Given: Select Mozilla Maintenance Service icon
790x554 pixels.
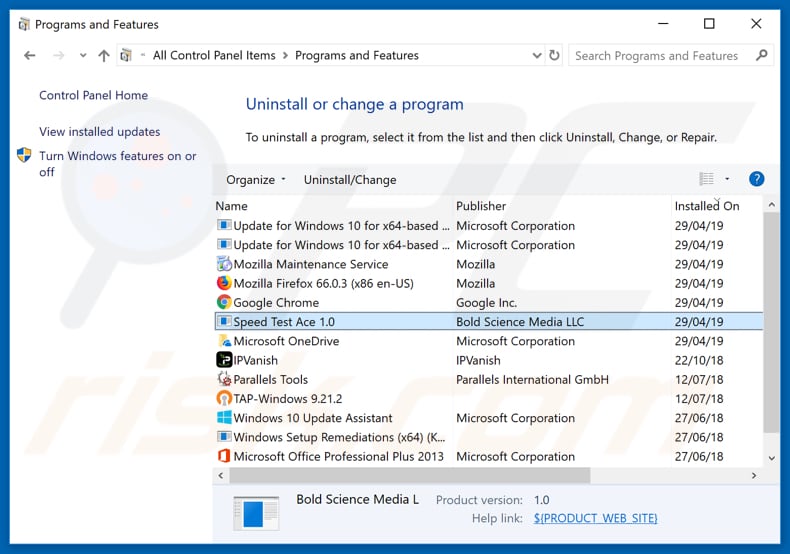Looking at the screenshot, I should tap(224, 264).
